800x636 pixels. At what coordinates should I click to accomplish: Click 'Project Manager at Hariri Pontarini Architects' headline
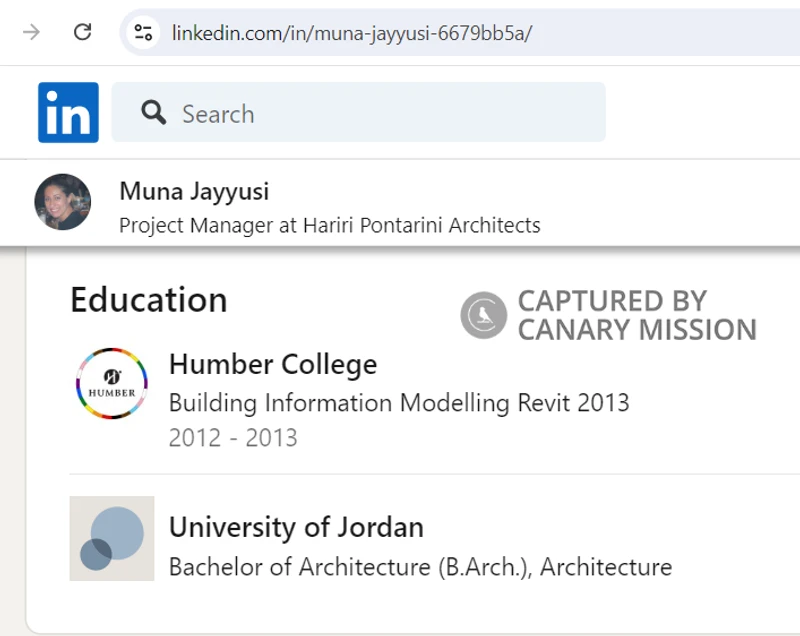point(330,225)
